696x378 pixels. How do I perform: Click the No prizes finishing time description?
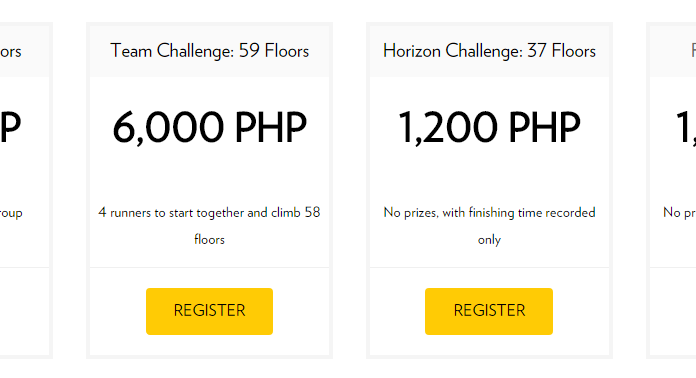pos(489,226)
